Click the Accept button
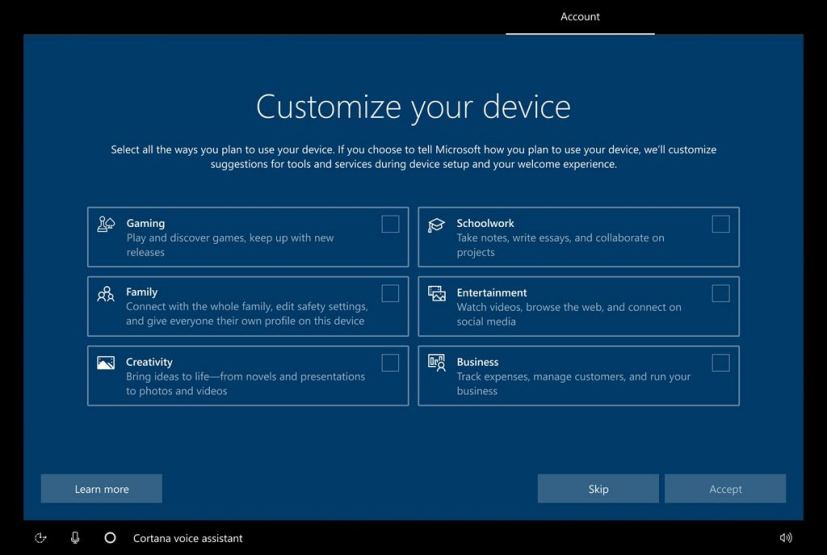Screen dimensions: 827x555 725,489
